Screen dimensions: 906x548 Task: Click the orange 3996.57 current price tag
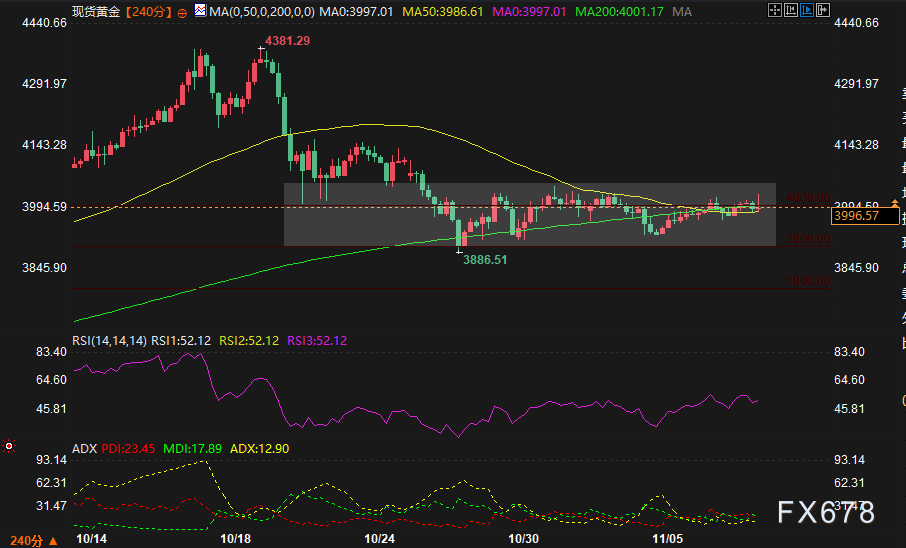pos(857,215)
